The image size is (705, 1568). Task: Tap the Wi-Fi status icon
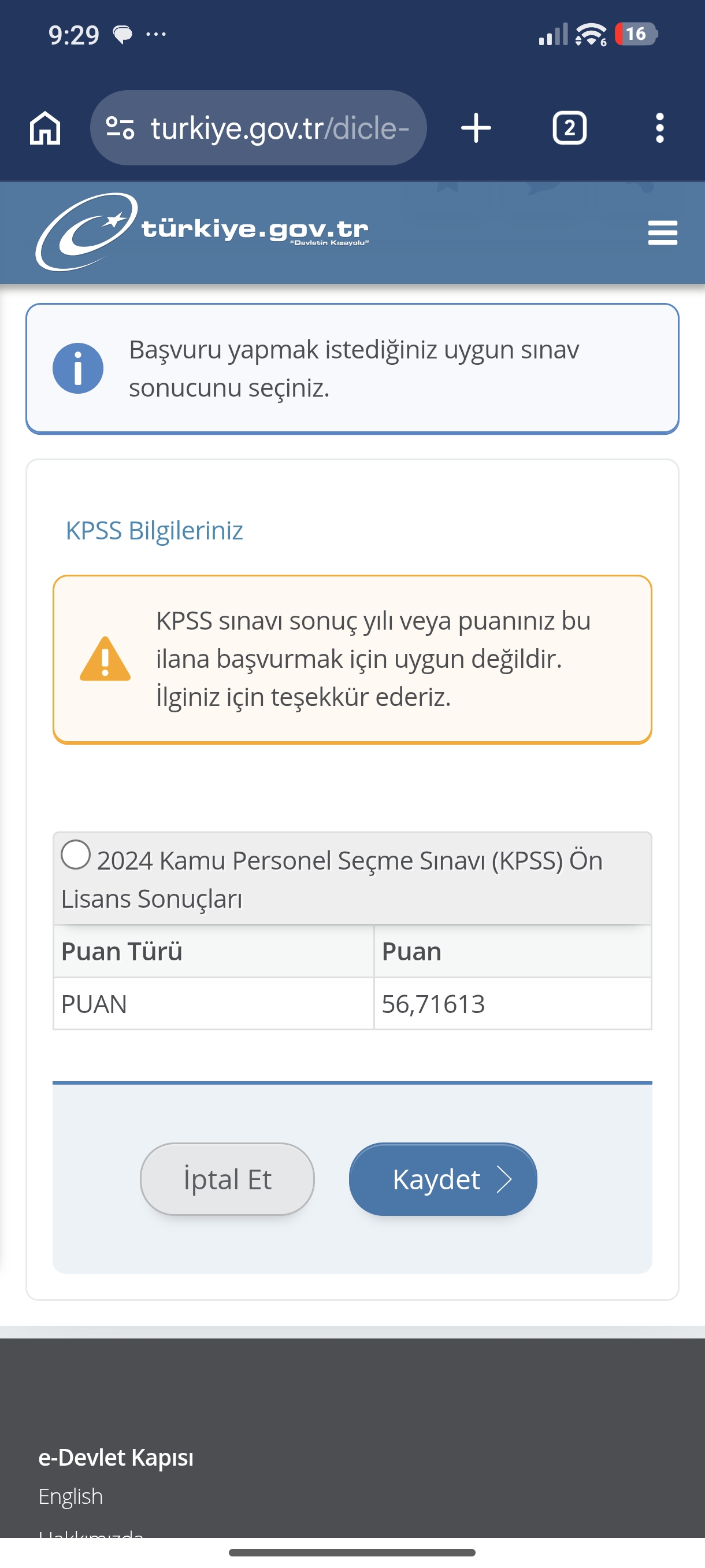click(x=591, y=34)
